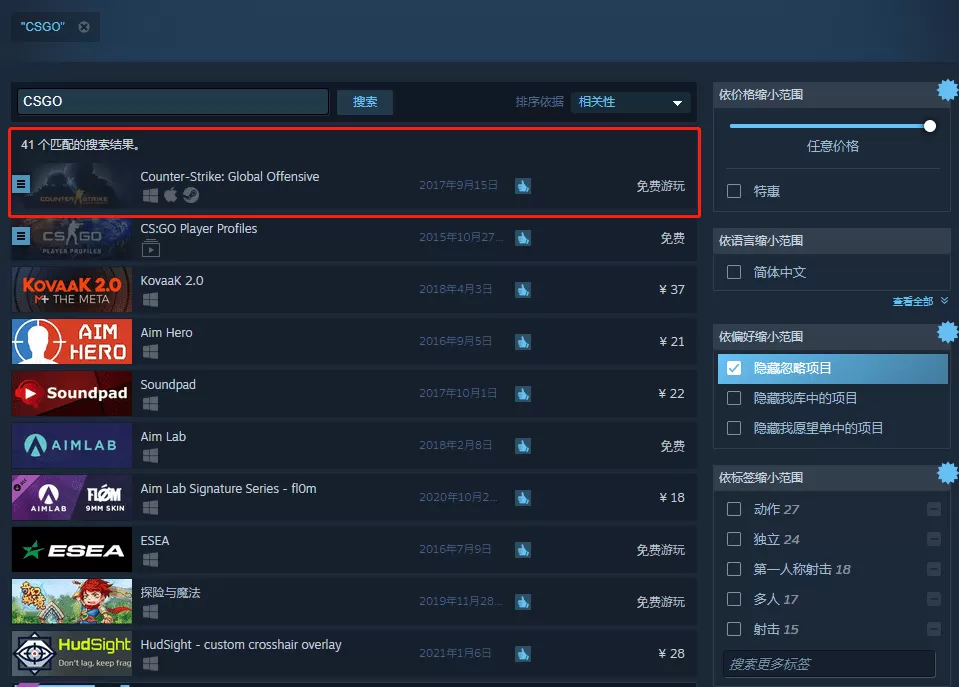Check the 简体中文 language filter

[734, 272]
